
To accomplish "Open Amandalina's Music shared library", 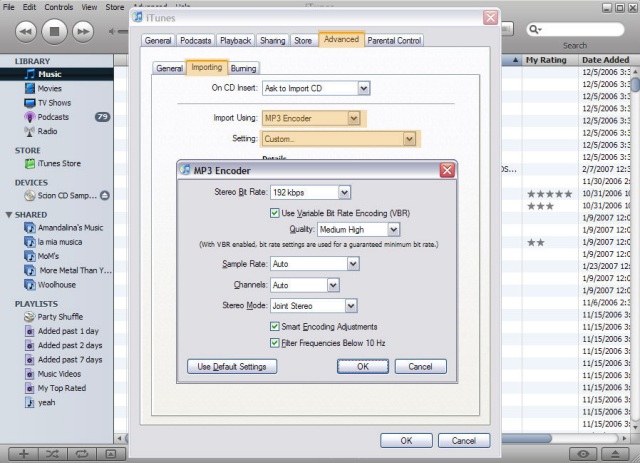I will 70,227.
